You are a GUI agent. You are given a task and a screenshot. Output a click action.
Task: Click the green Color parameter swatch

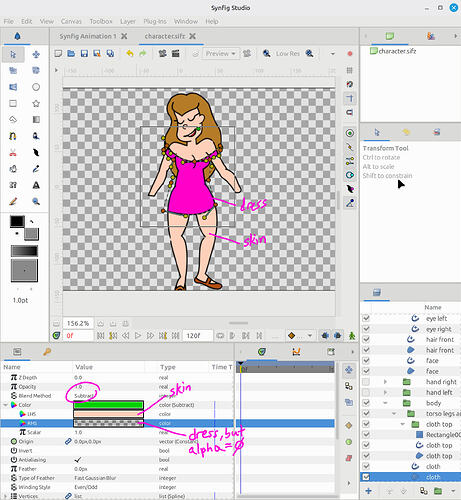pyautogui.click(x=108, y=405)
